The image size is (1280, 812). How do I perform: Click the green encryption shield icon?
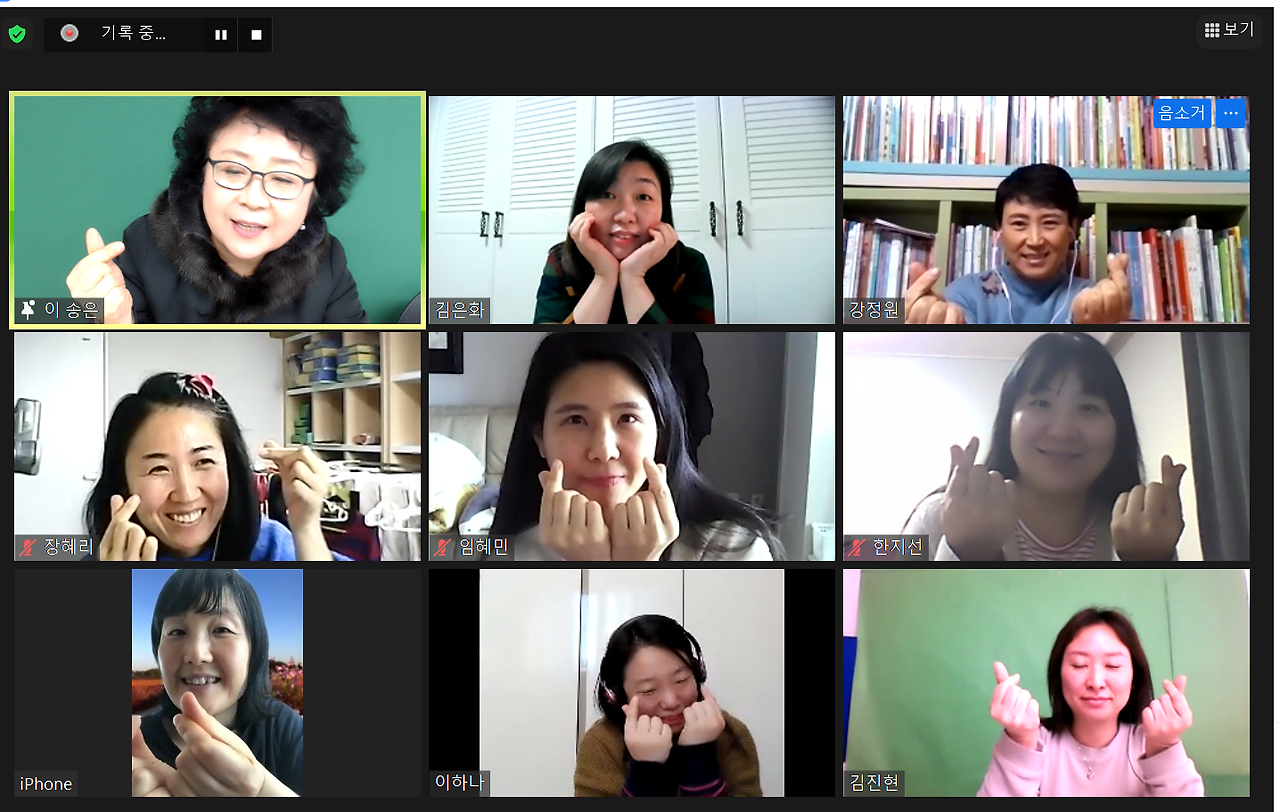pos(16,34)
